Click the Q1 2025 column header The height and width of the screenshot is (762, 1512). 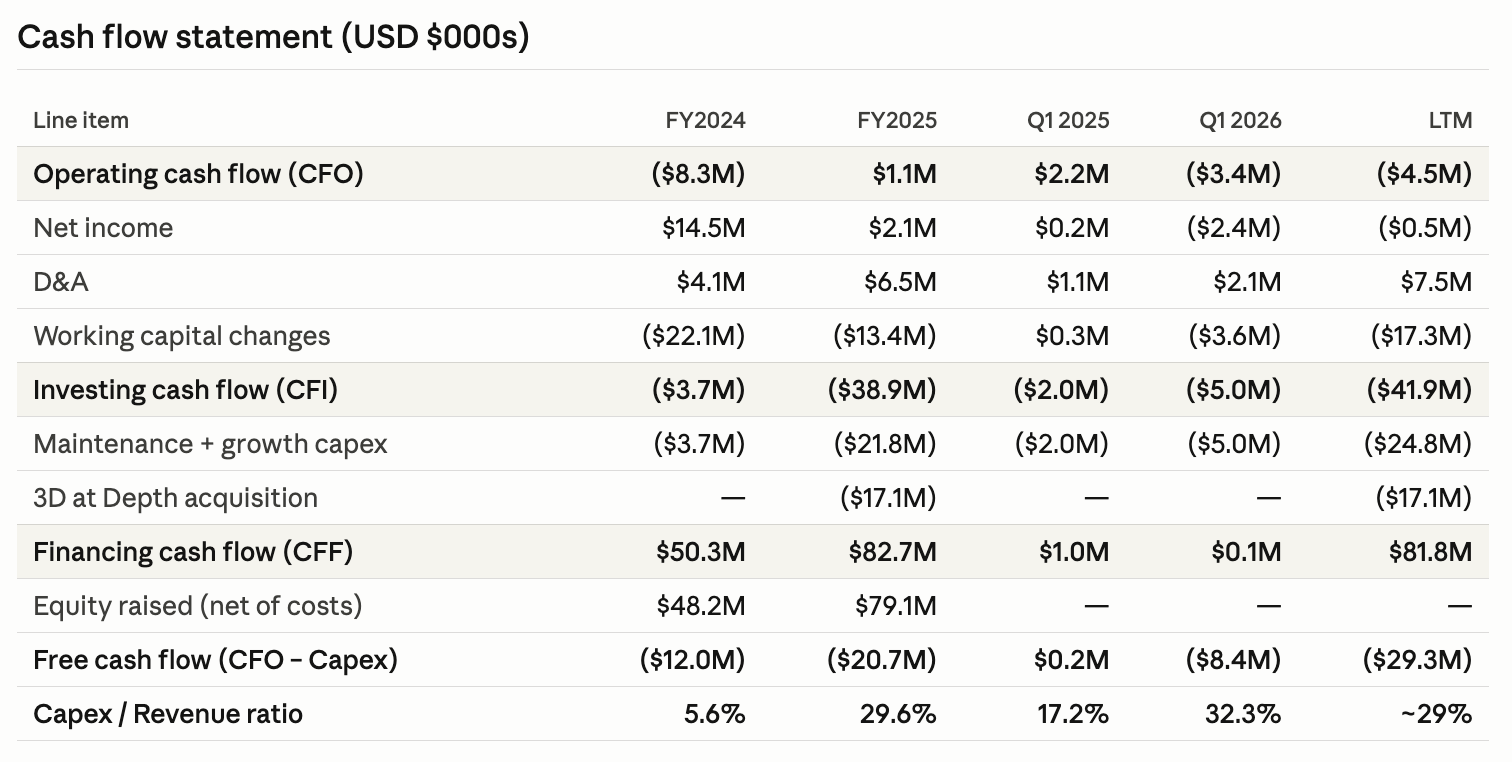(x=1069, y=120)
